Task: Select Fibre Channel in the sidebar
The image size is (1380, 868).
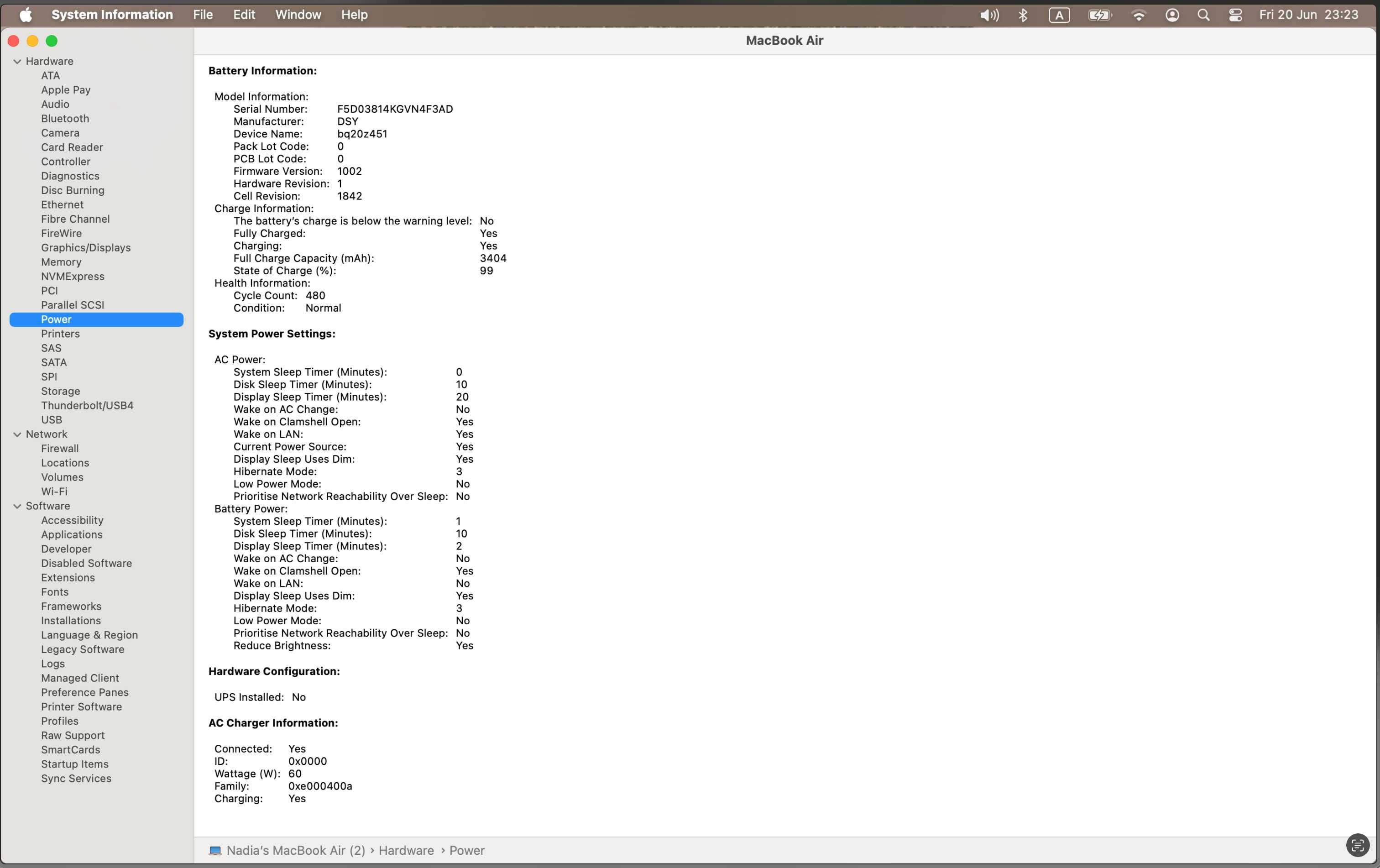Action: [x=76, y=219]
